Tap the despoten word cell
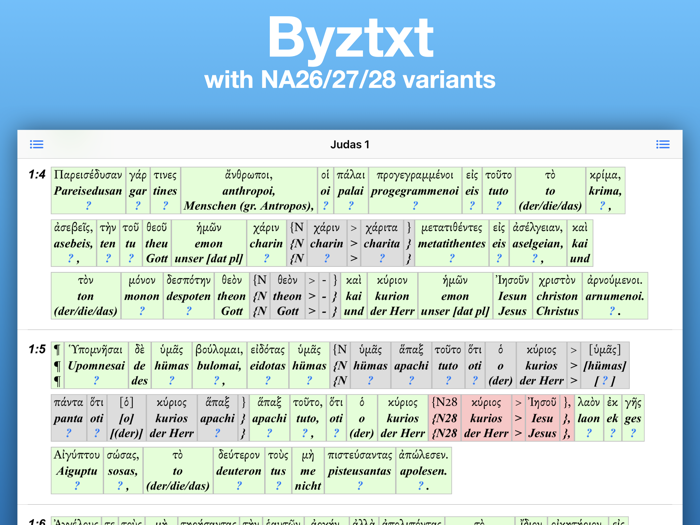The image size is (700, 525). click(x=188, y=296)
